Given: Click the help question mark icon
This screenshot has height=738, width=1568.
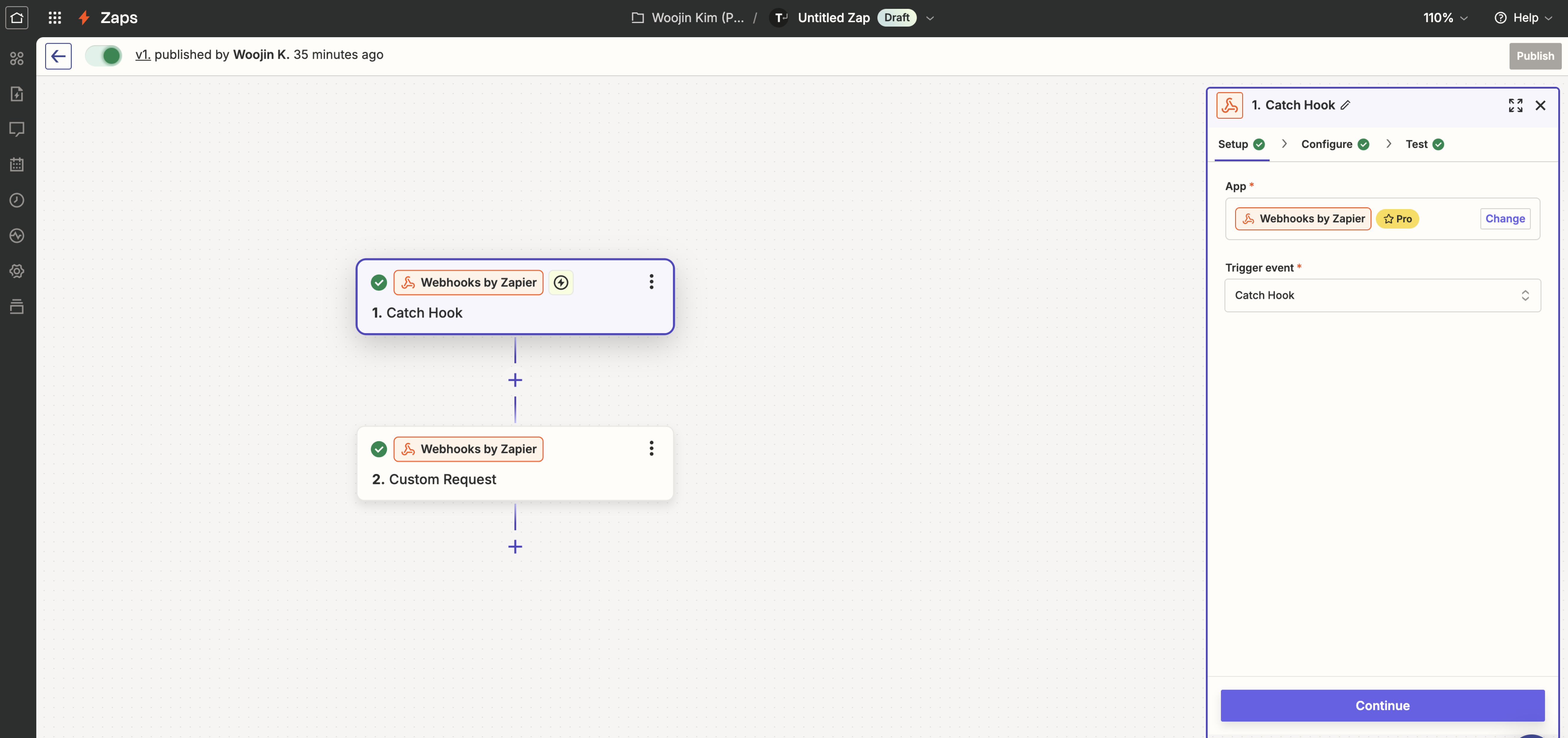Looking at the screenshot, I should 1500,18.
